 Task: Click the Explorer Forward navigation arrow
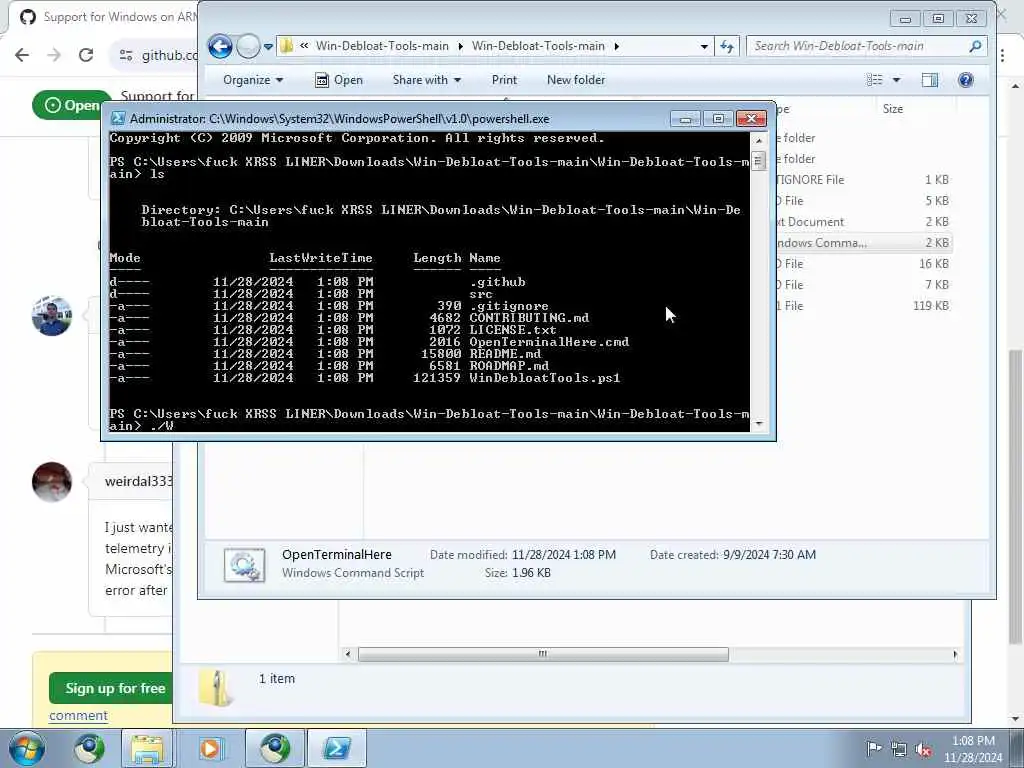pos(248,46)
